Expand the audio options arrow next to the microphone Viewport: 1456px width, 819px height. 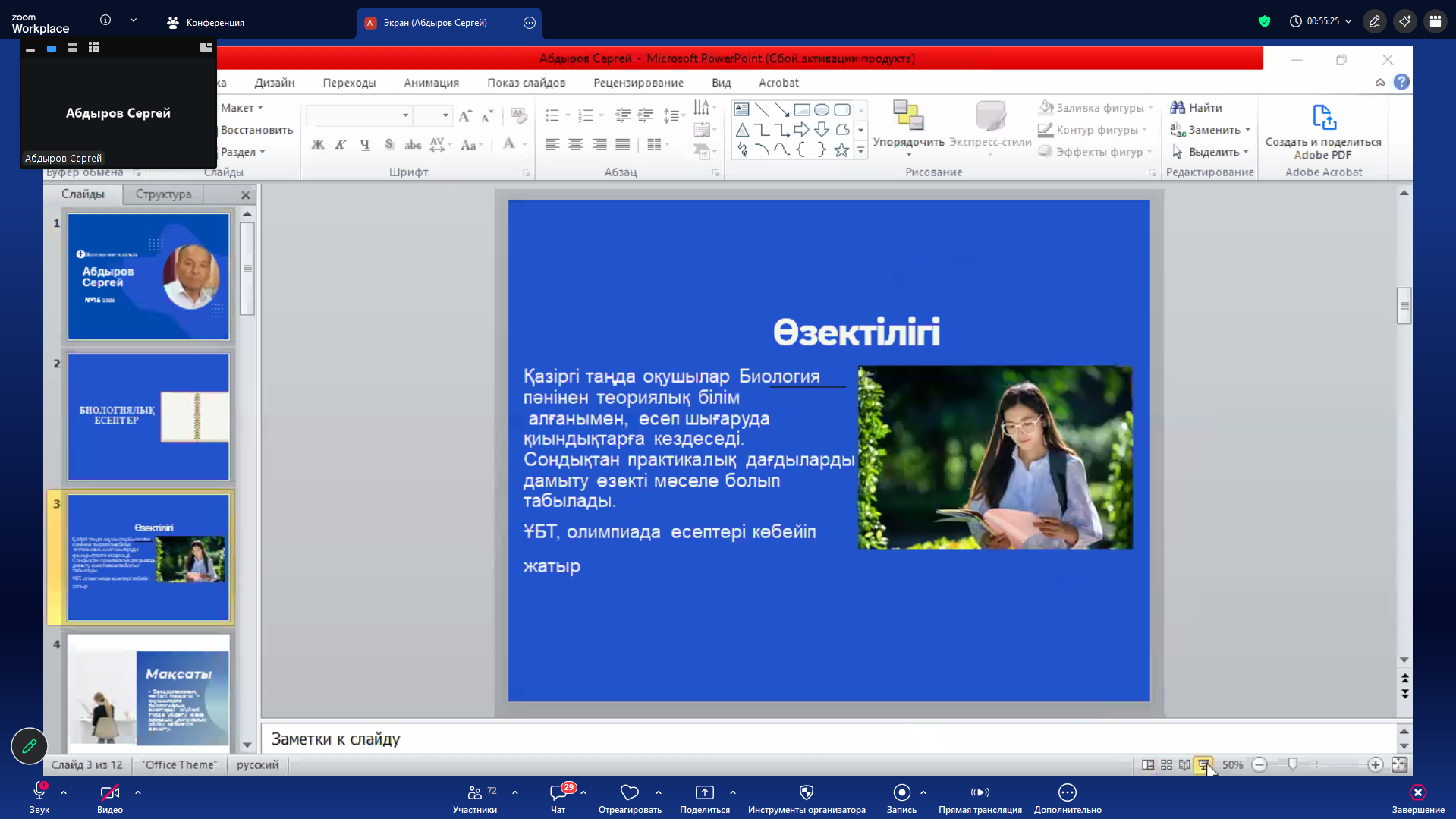tap(64, 792)
